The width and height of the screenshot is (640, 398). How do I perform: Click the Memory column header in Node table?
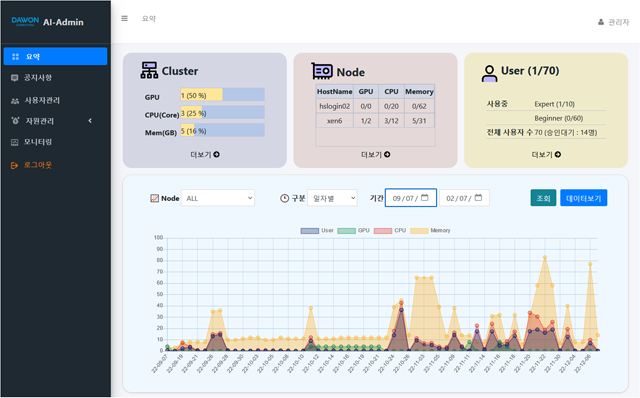coord(419,91)
